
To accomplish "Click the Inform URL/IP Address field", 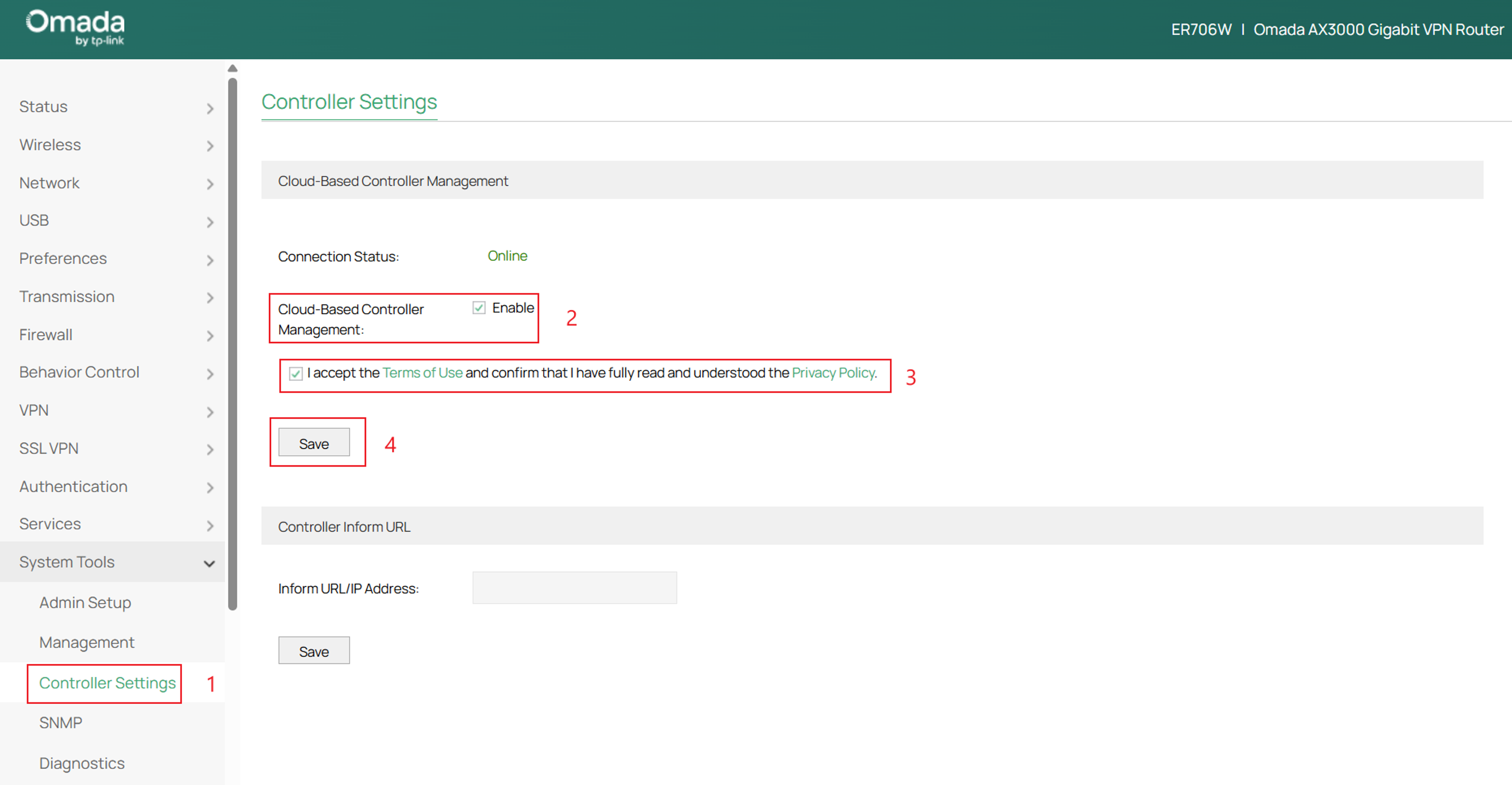I will (x=574, y=588).
